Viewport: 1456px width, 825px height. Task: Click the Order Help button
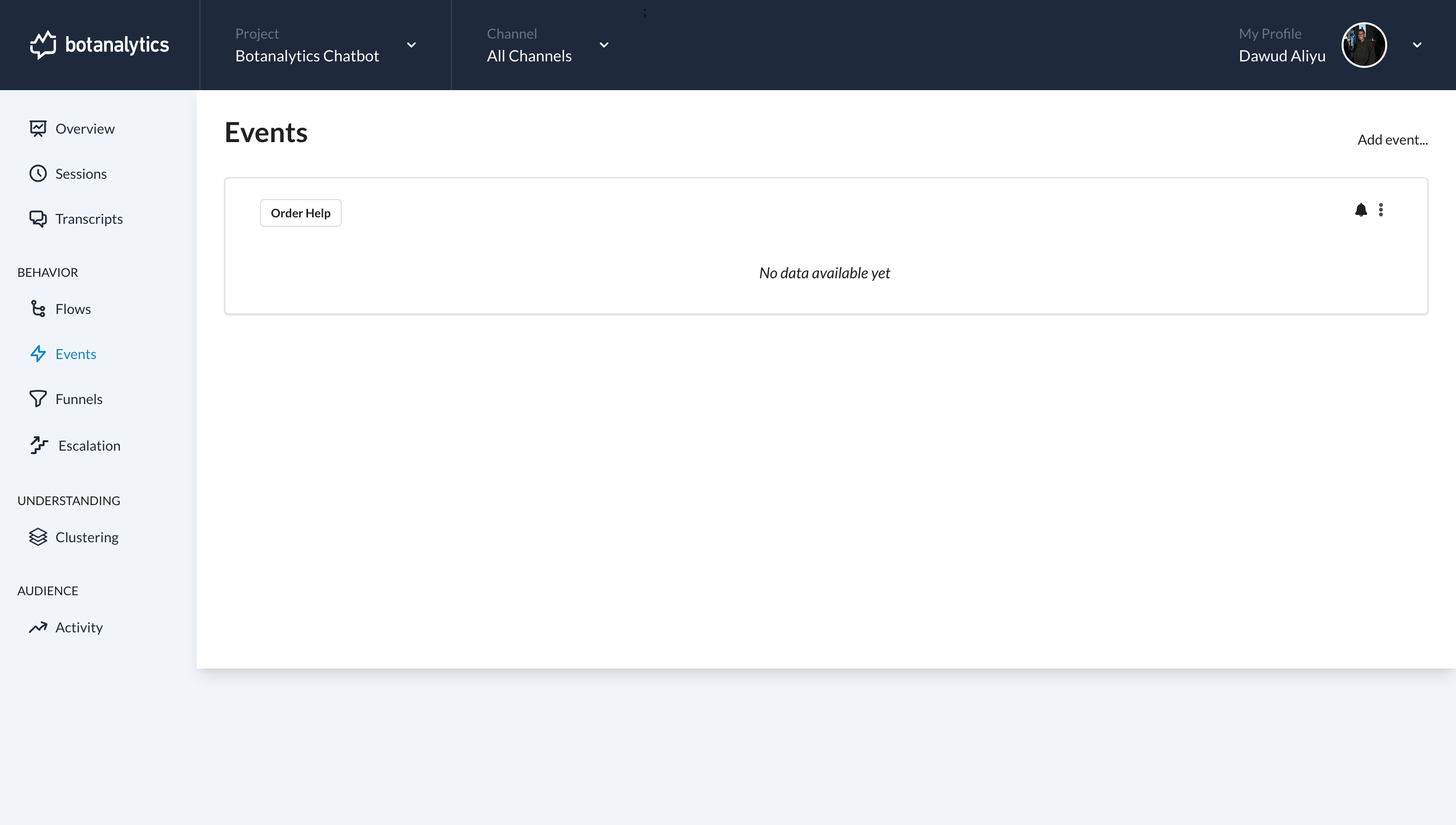[300, 212]
